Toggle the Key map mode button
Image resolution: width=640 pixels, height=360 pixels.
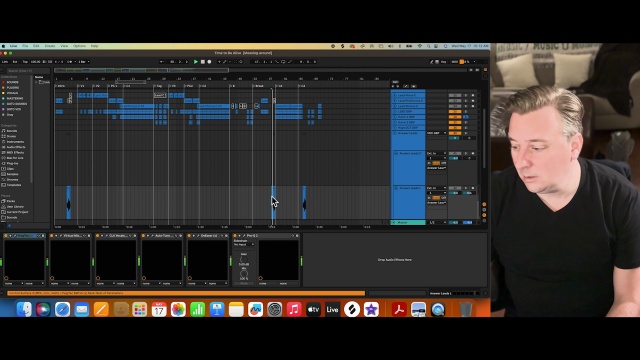(444, 62)
